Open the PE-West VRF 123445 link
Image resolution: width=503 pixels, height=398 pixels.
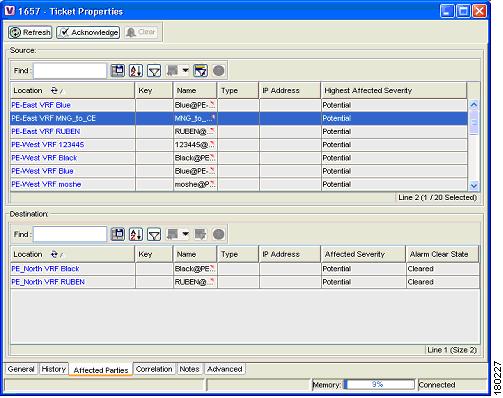point(48,145)
